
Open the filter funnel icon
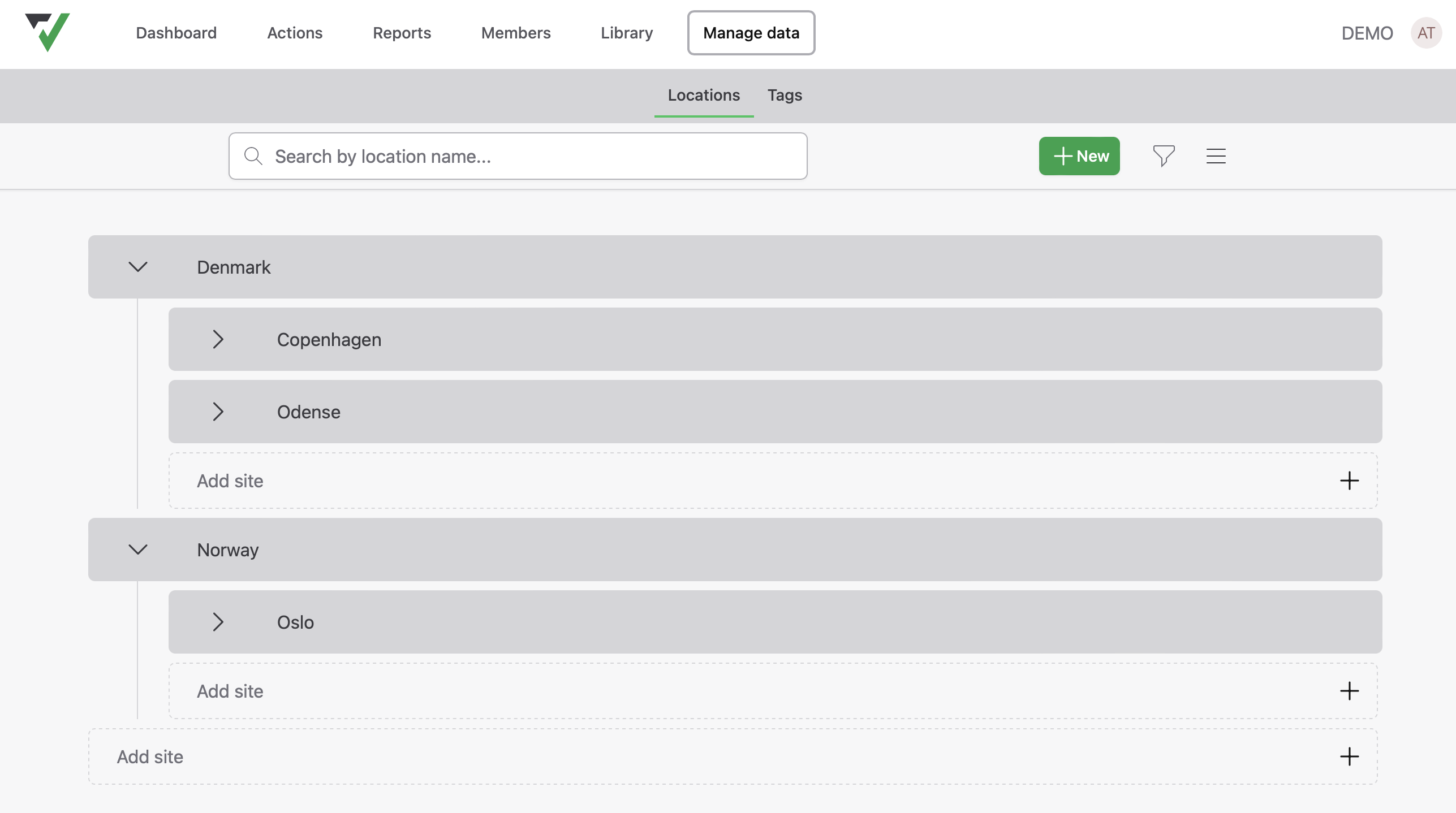1164,156
